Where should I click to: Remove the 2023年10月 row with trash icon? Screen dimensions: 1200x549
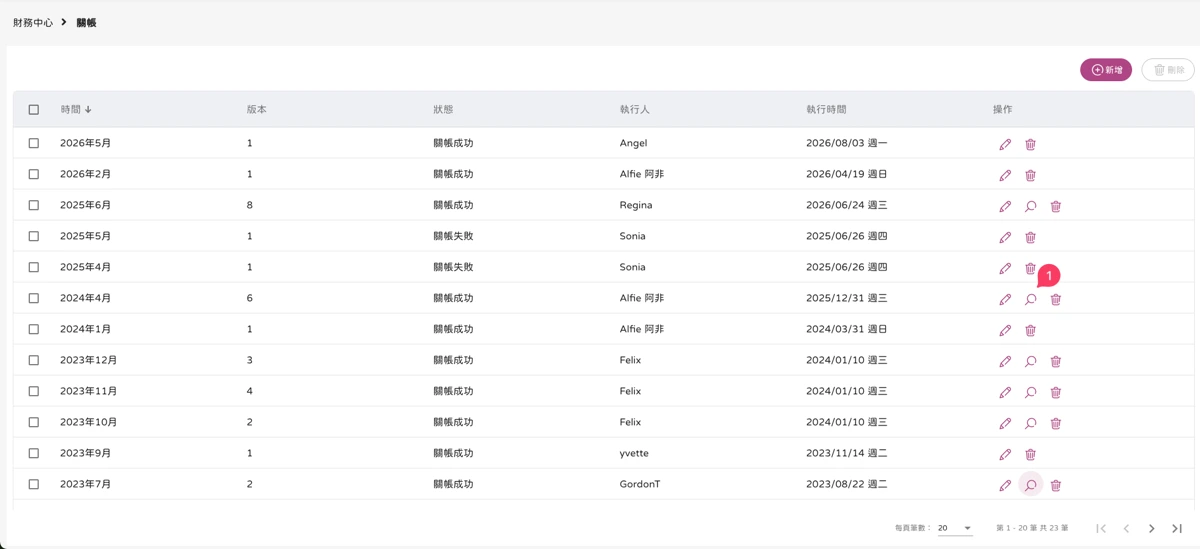point(1055,423)
